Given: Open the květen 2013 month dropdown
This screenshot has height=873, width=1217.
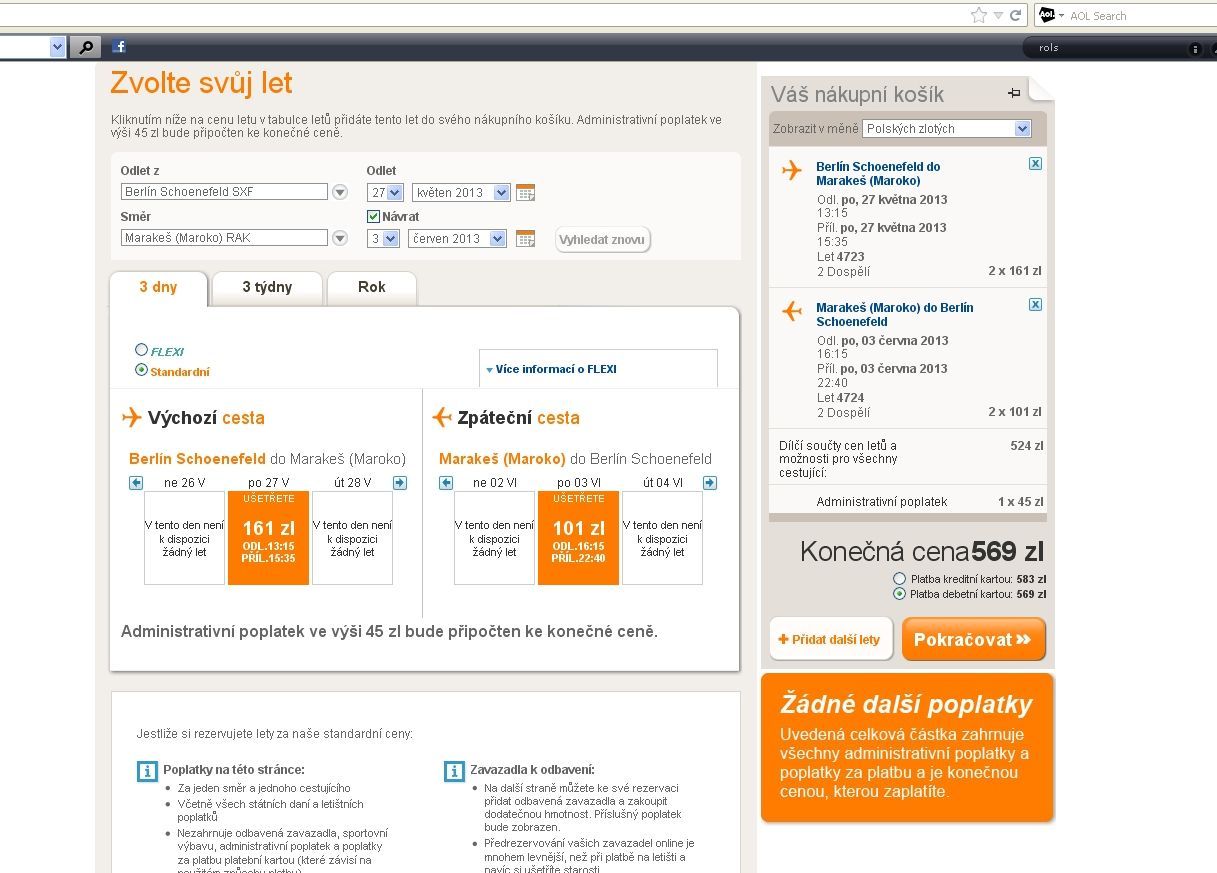Looking at the screenshot, I should (x=461, y=192).
